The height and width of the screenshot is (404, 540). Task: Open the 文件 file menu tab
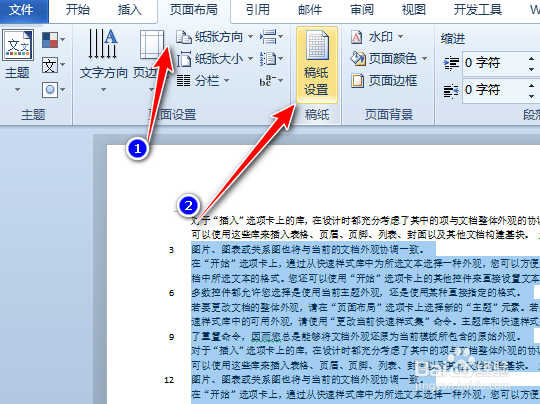tap(21, 10)
